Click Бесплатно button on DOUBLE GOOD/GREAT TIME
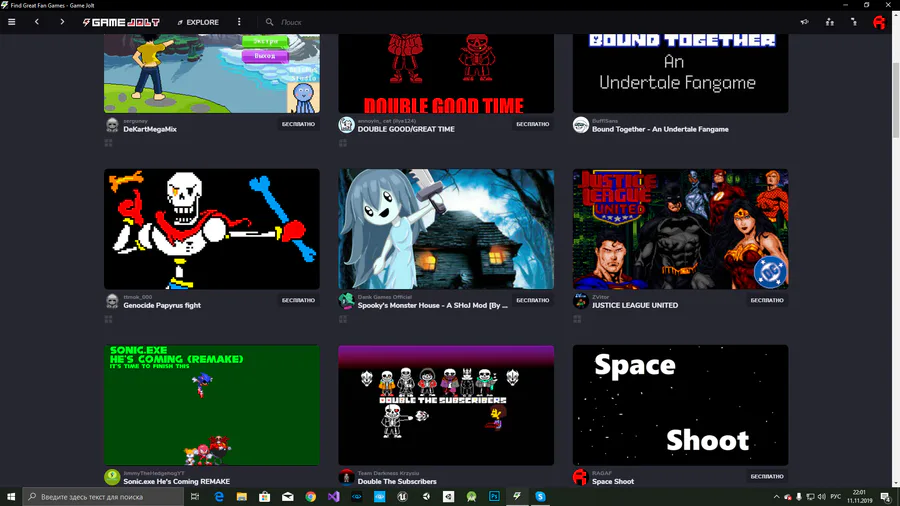This screenshot has width=900, height=506. click(533, 124)
